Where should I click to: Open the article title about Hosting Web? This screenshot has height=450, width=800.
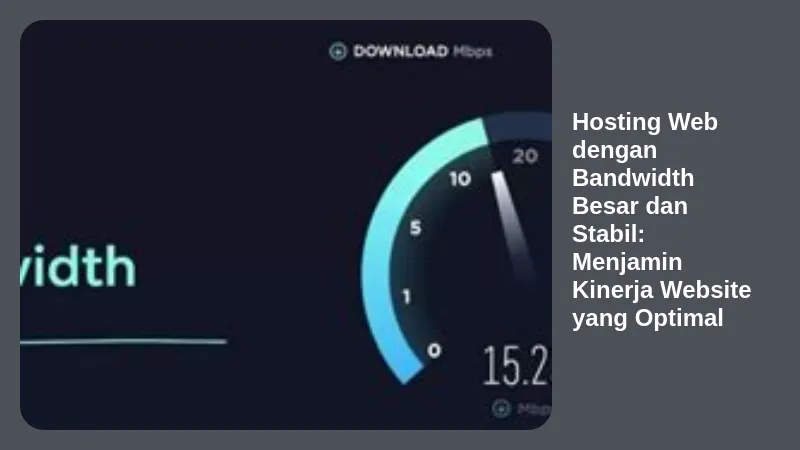661,219
